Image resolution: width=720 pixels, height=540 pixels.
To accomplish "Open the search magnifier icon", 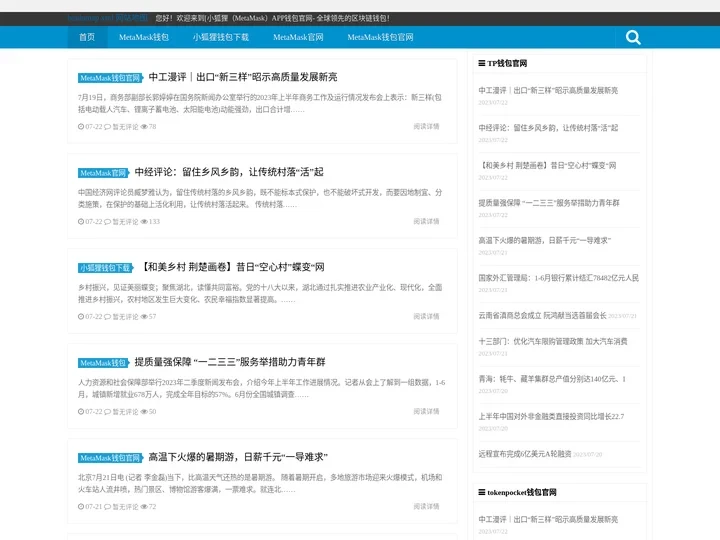I will [x=633, y=37].
